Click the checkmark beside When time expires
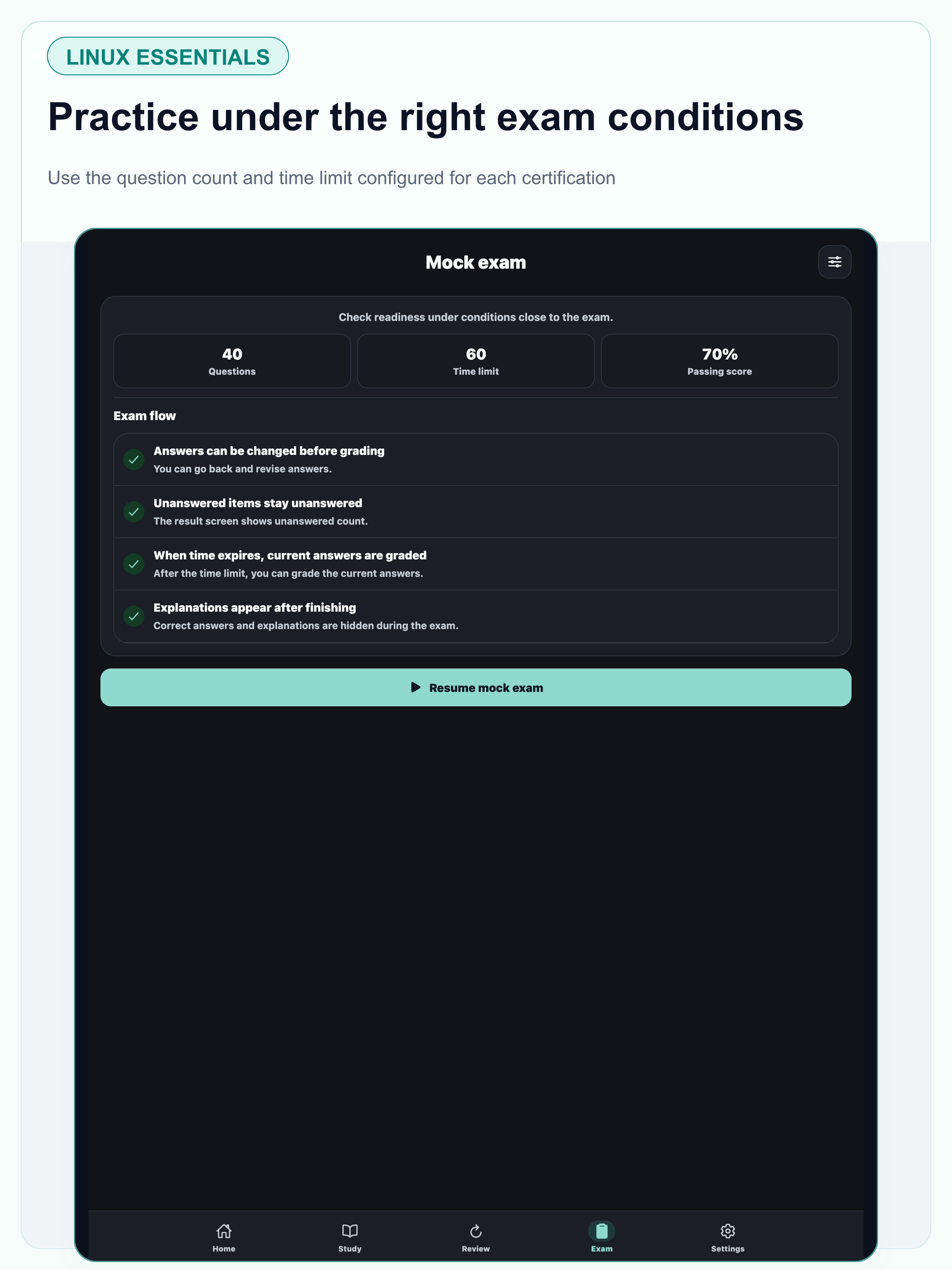 click(134, 564)
